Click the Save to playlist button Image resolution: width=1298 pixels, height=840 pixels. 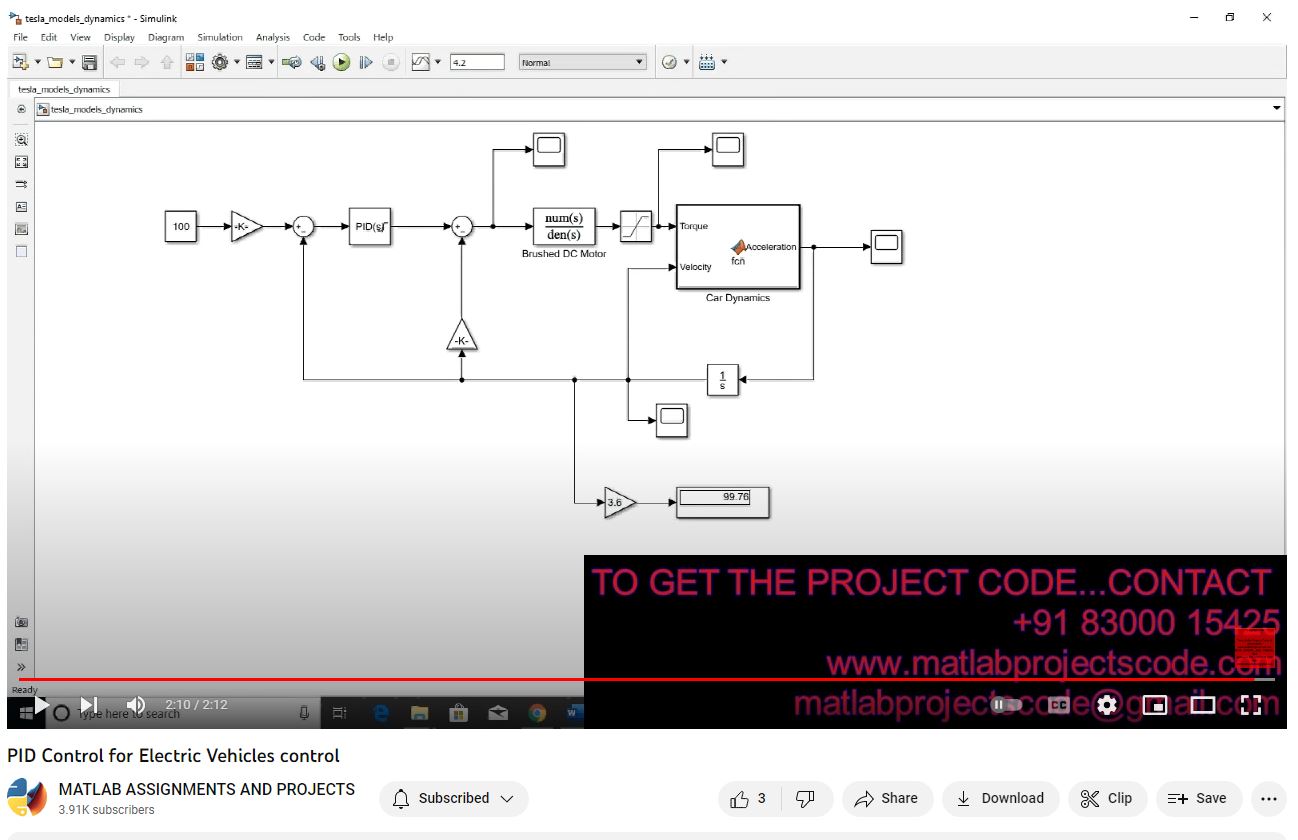pos(1198,798)
